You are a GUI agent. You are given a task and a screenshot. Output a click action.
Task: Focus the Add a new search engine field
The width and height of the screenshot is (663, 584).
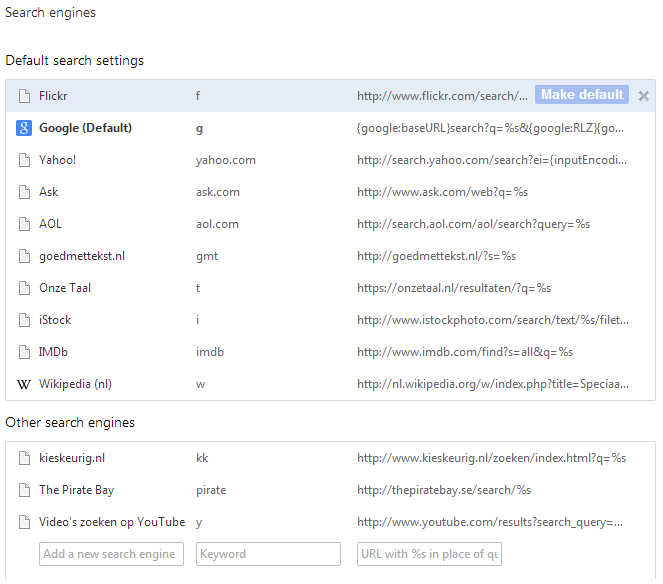pos(111,554)
